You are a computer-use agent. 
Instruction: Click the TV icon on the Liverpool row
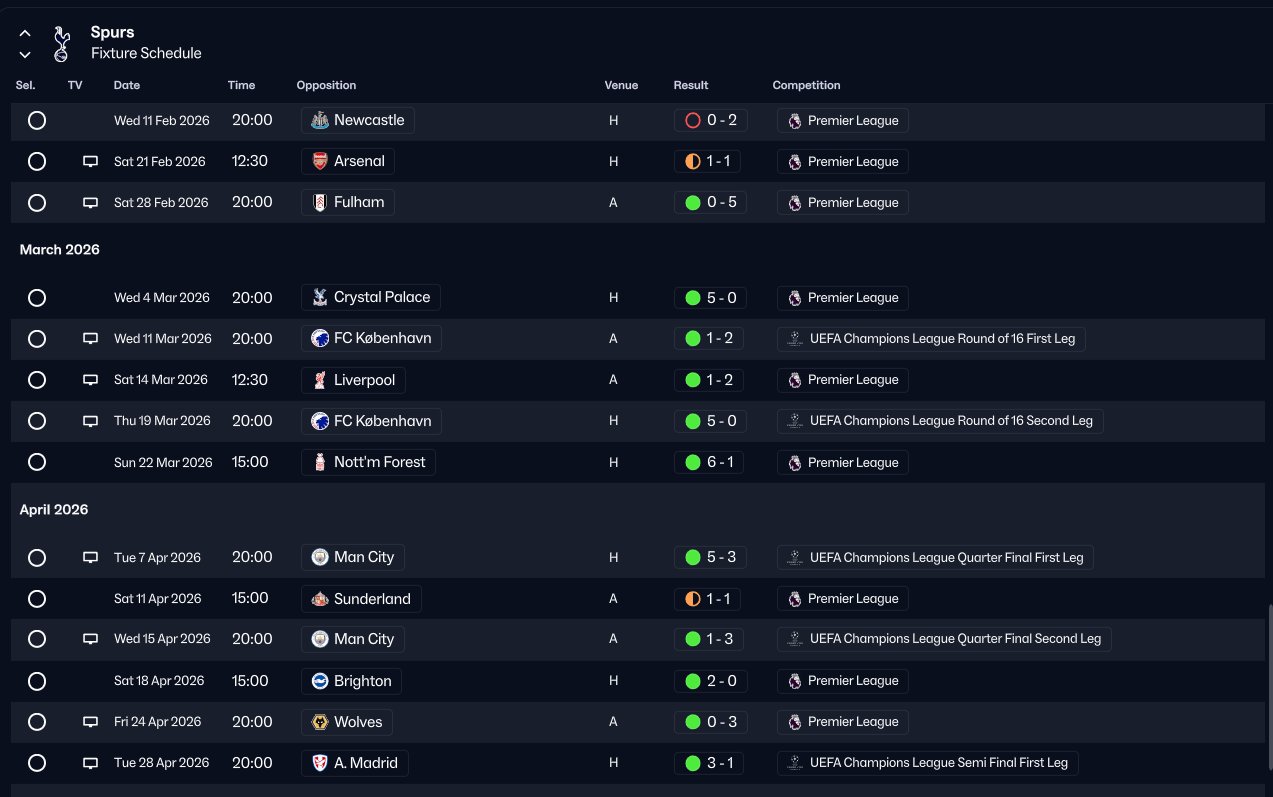90,380
